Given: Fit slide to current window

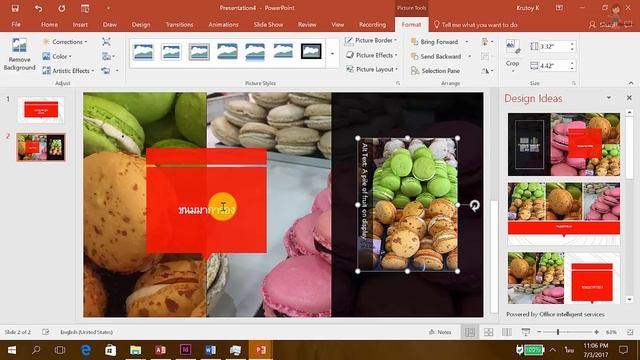Looking at the screenshot, I should point(630,332).
